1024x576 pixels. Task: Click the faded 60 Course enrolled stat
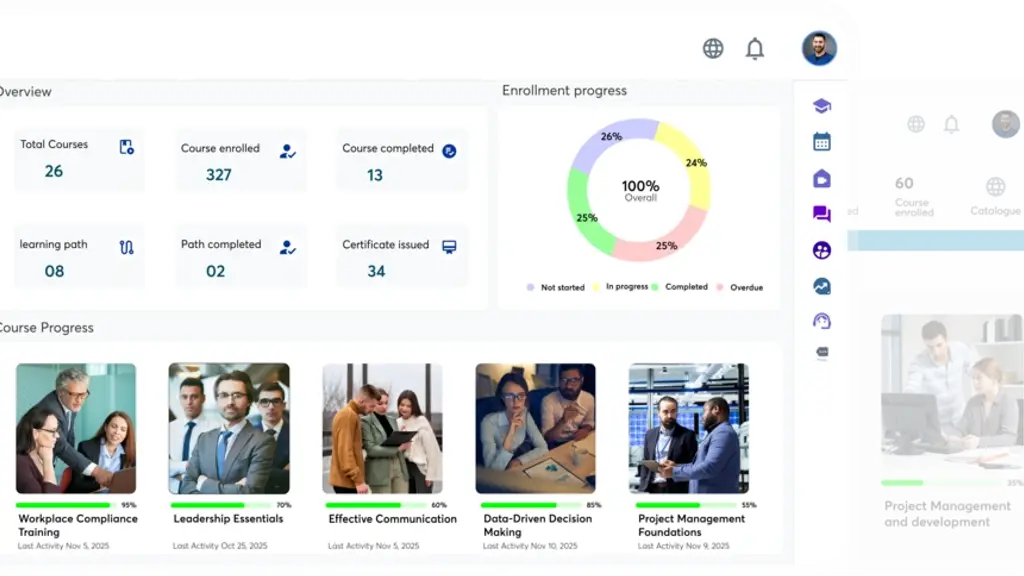pyautogui.click(x=914, y=196)
